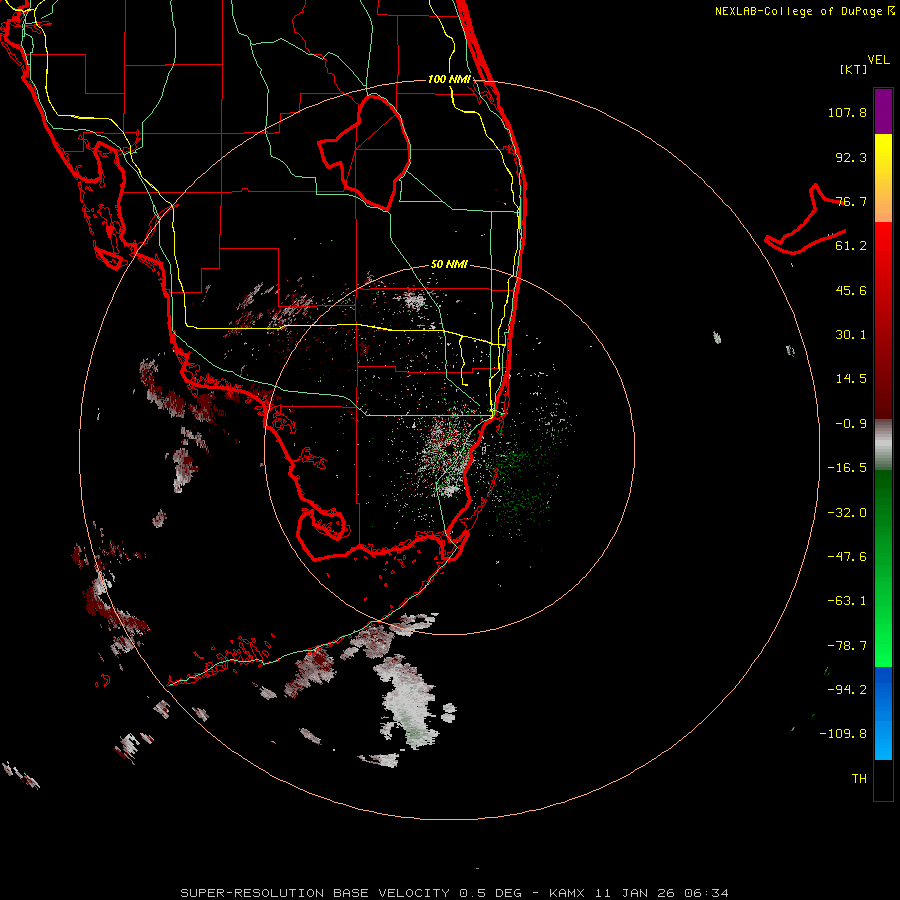The image size is (900, 900).
Task: Click the 107.8 velocity scale value
Action: point(847,112)
